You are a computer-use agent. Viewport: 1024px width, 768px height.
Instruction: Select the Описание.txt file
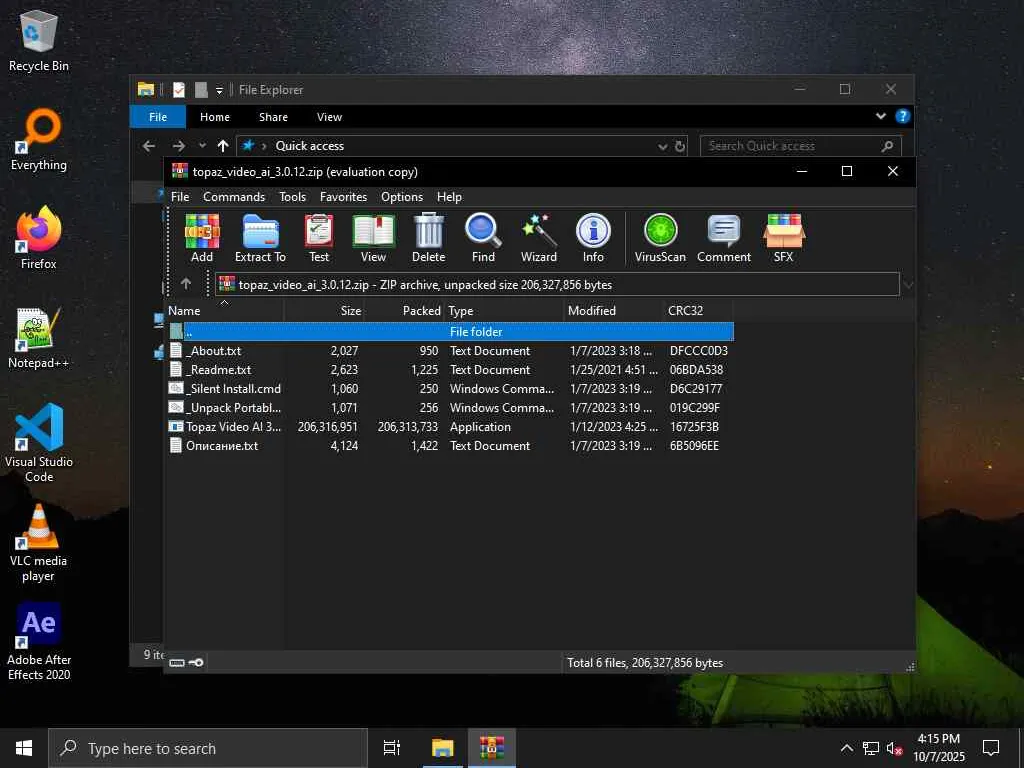tap(449, 445)
